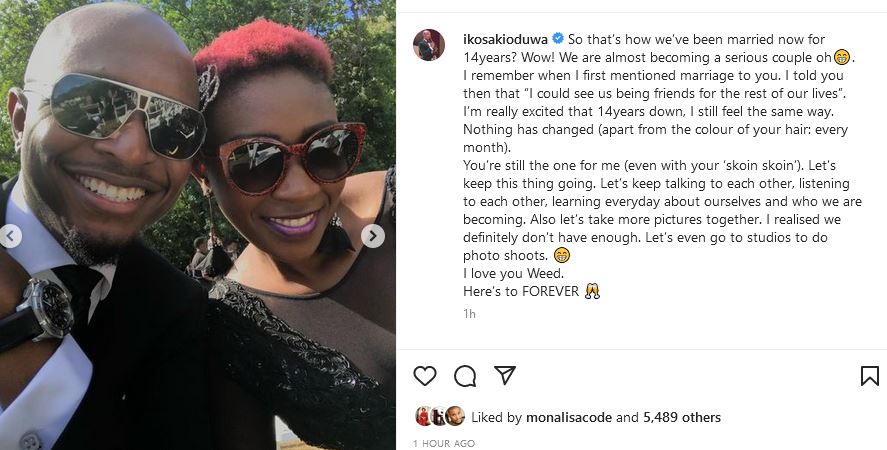
Task: Go to the previous photo in carousel
Action: tap(10, 236)
